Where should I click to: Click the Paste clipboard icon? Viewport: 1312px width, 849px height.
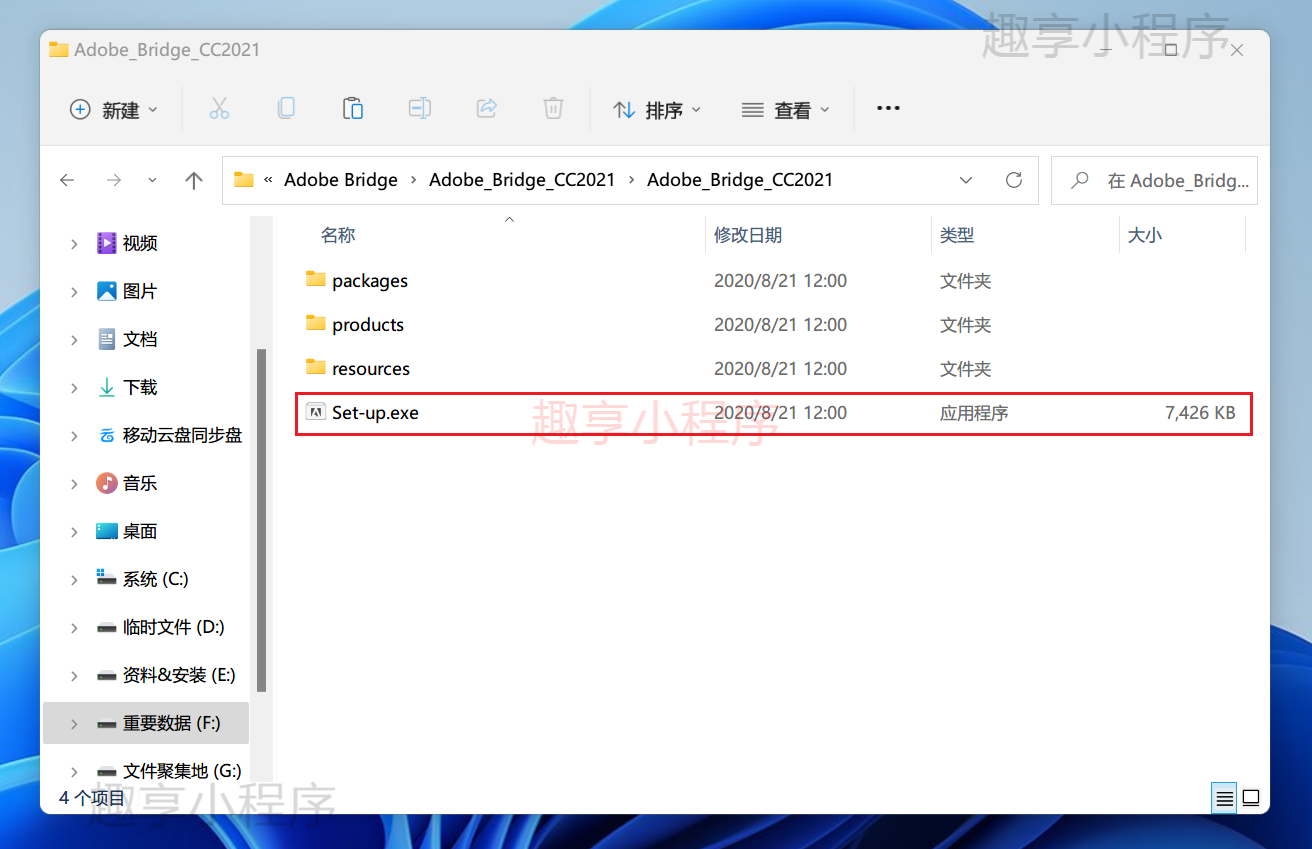pos(352,108)
